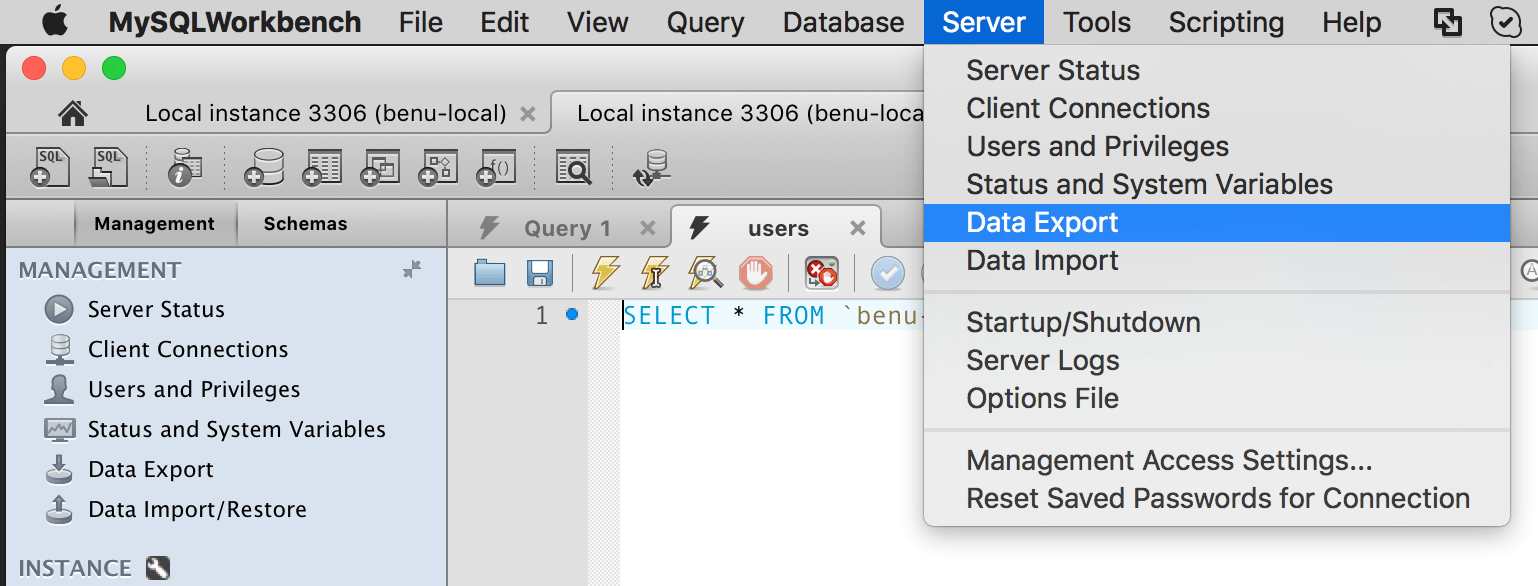Close the users query tab
This screenshot has height=586, width=1538.
pos(857,228)
